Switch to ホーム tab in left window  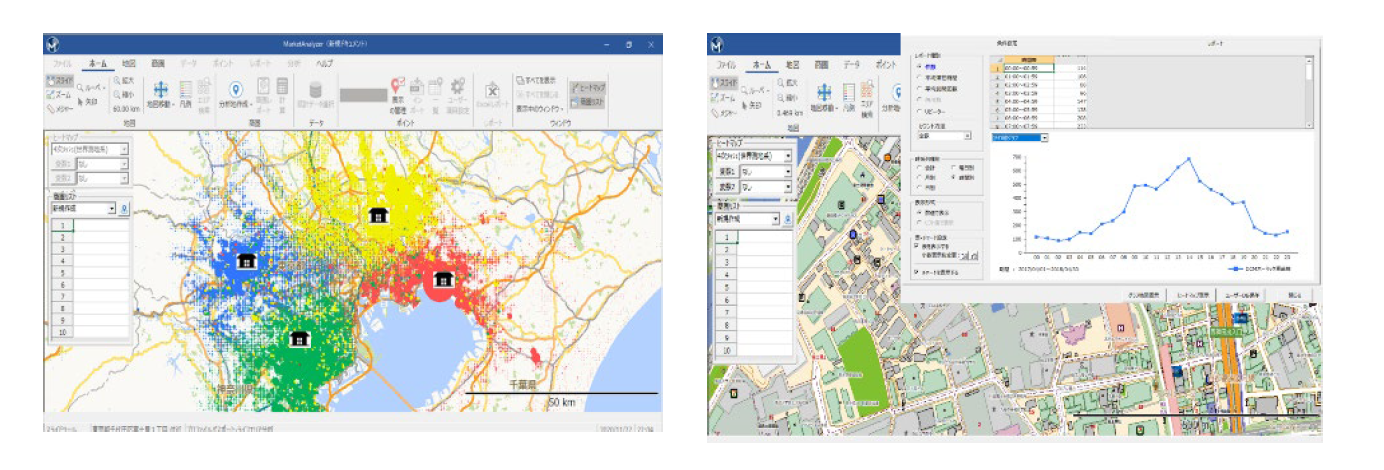click(x=99, y=62)
